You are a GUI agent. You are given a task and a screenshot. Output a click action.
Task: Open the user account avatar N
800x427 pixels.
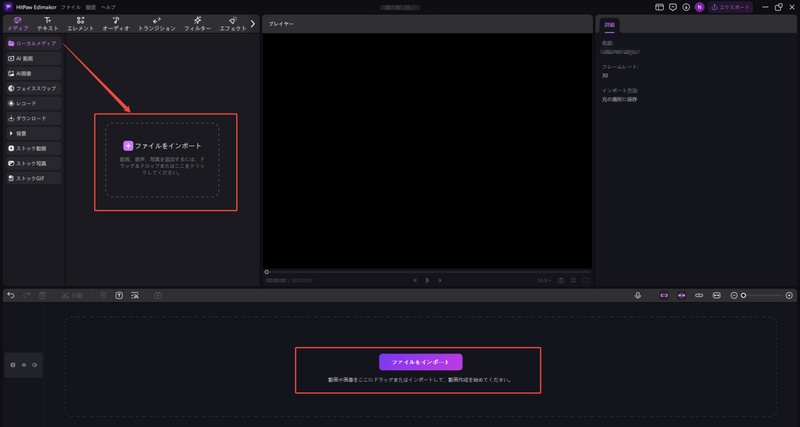click(699, 7)
